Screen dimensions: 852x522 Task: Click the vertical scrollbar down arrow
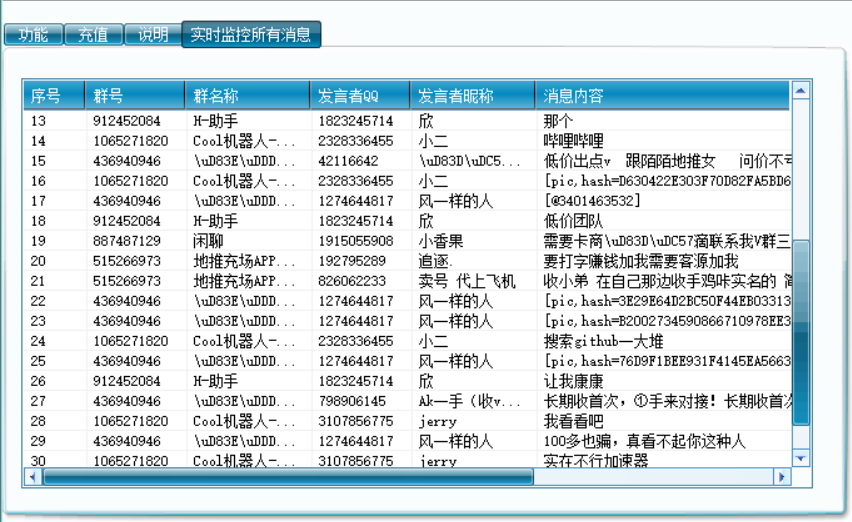coord(800,458)
